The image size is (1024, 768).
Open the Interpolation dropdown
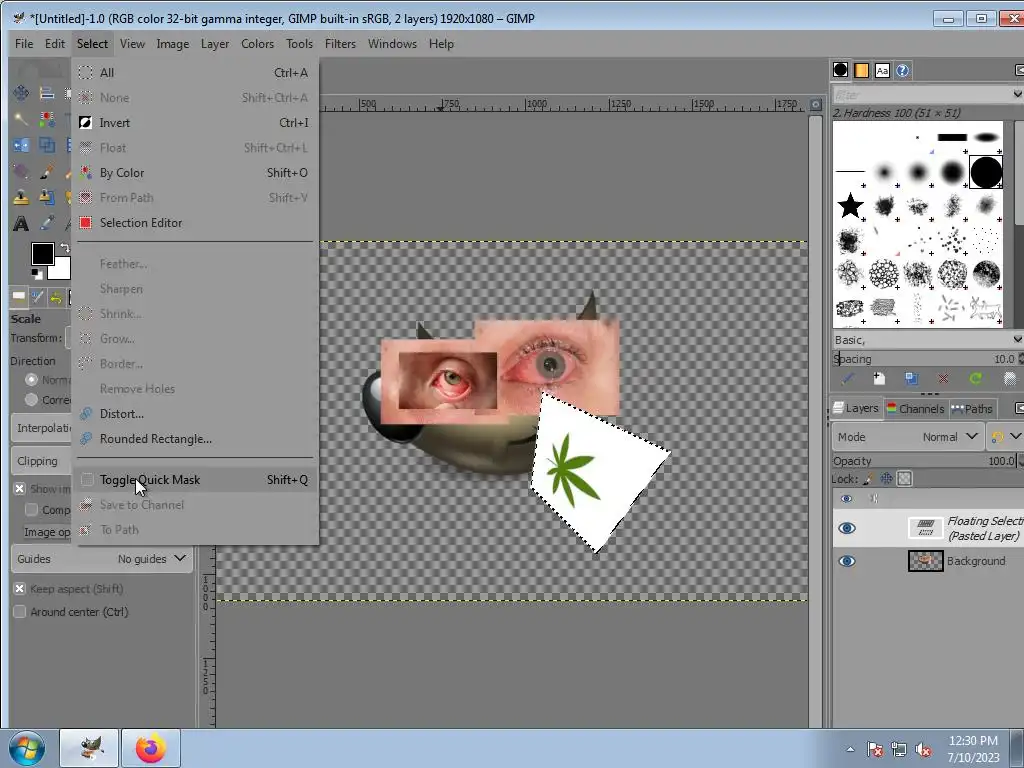click(41, 428)
